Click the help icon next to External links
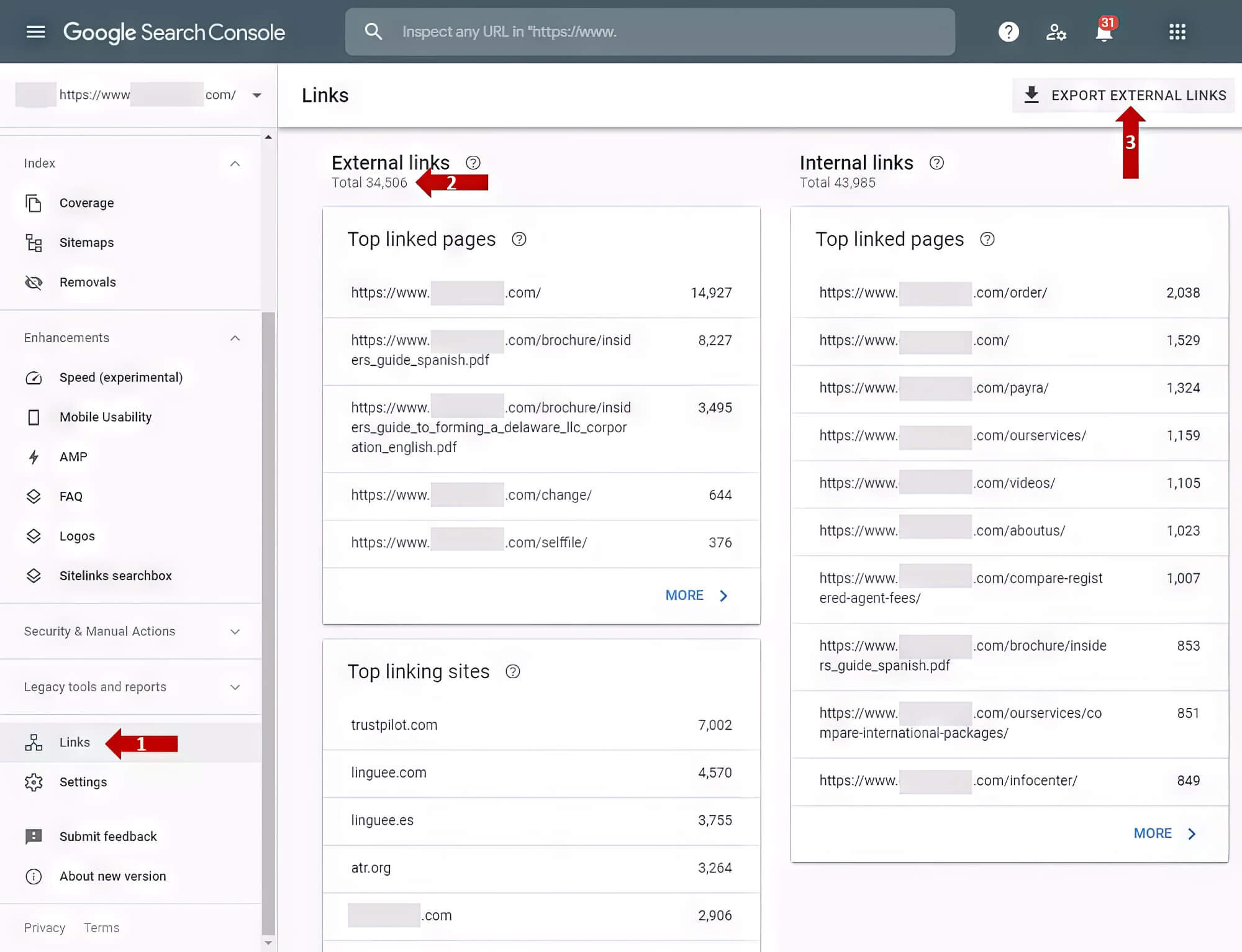Screen dimensions: 1242x952 coord(473,163)
